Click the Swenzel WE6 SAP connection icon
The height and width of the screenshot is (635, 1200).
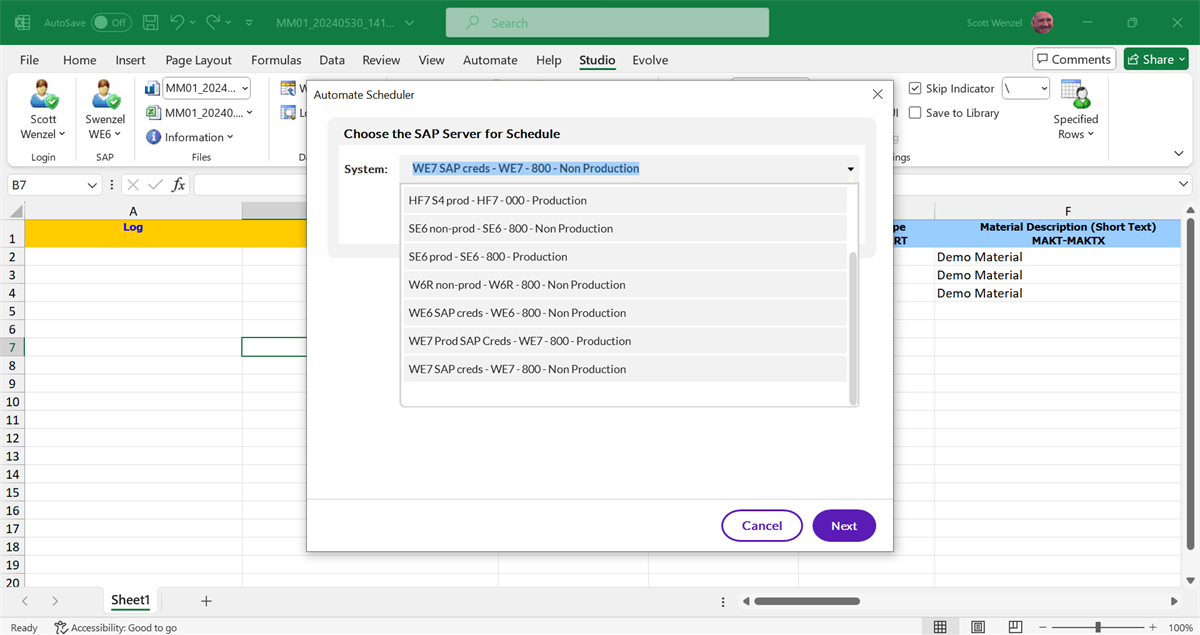tap(105, 97)
